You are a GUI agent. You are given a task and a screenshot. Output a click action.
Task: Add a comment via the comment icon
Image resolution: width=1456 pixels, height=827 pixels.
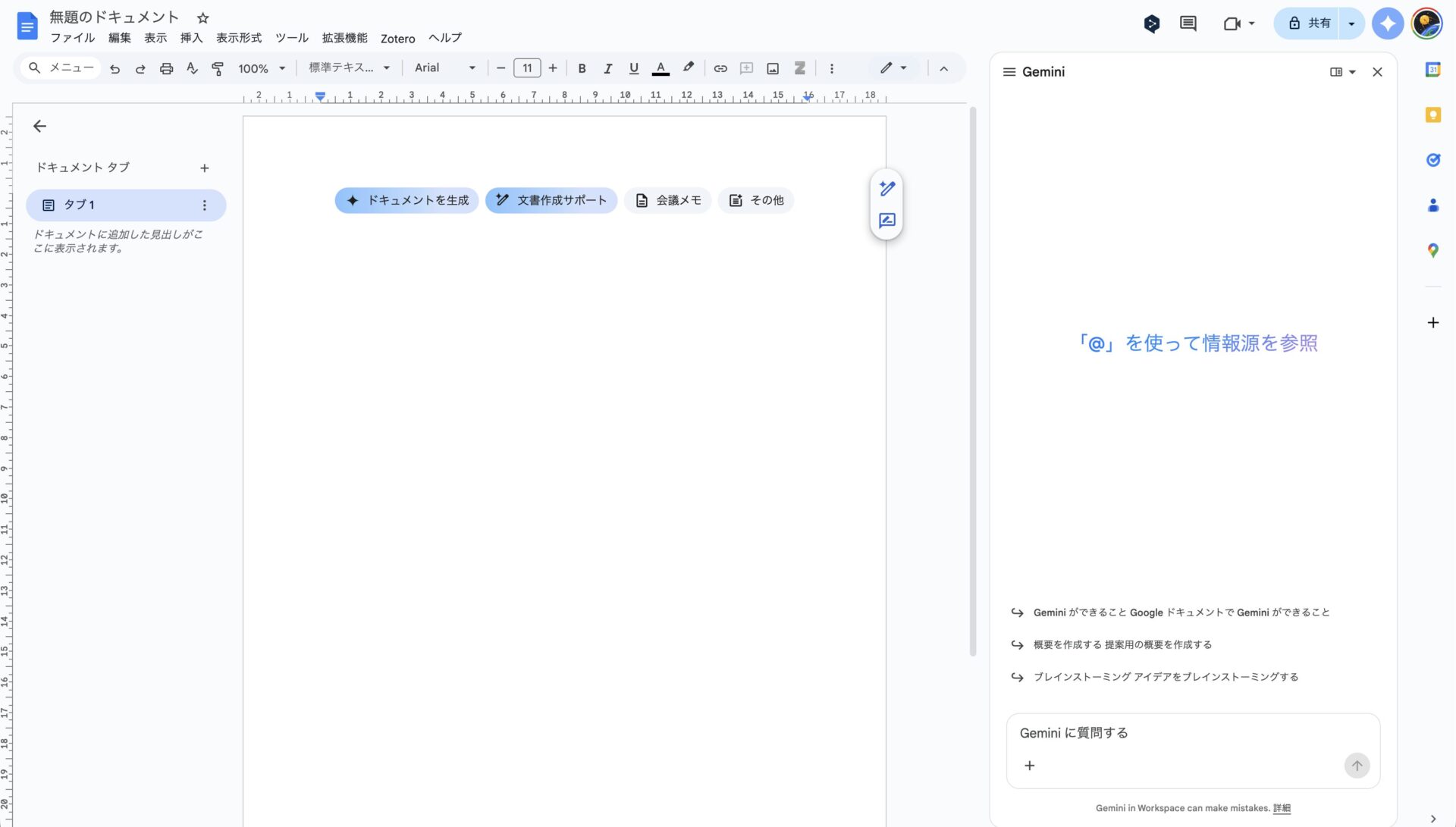click(x=746, y=68)
